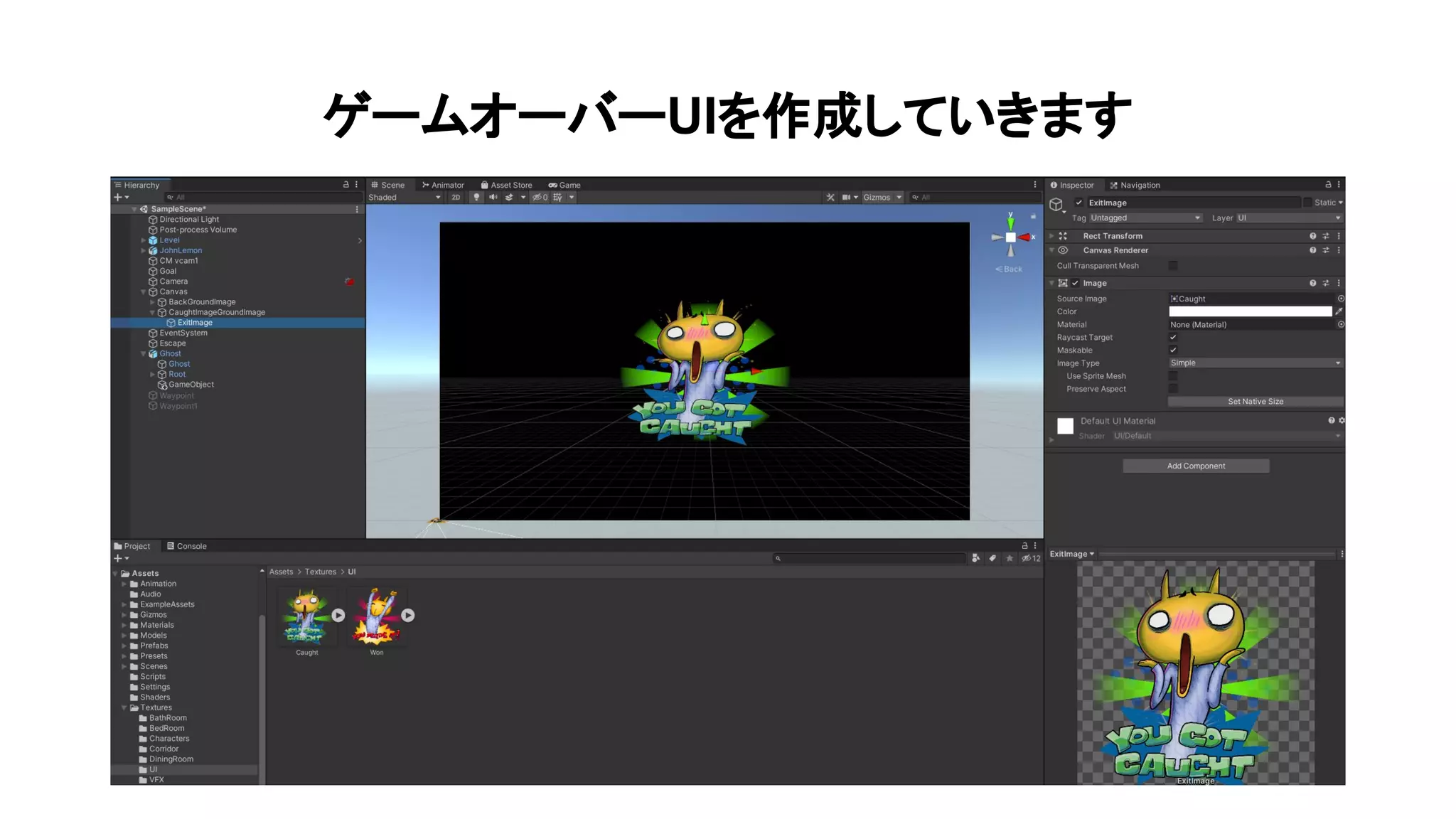Open Image component presets icon
Image resolution: width=1456 pixels, height=819 pixels.
(x=1325, y=283)
